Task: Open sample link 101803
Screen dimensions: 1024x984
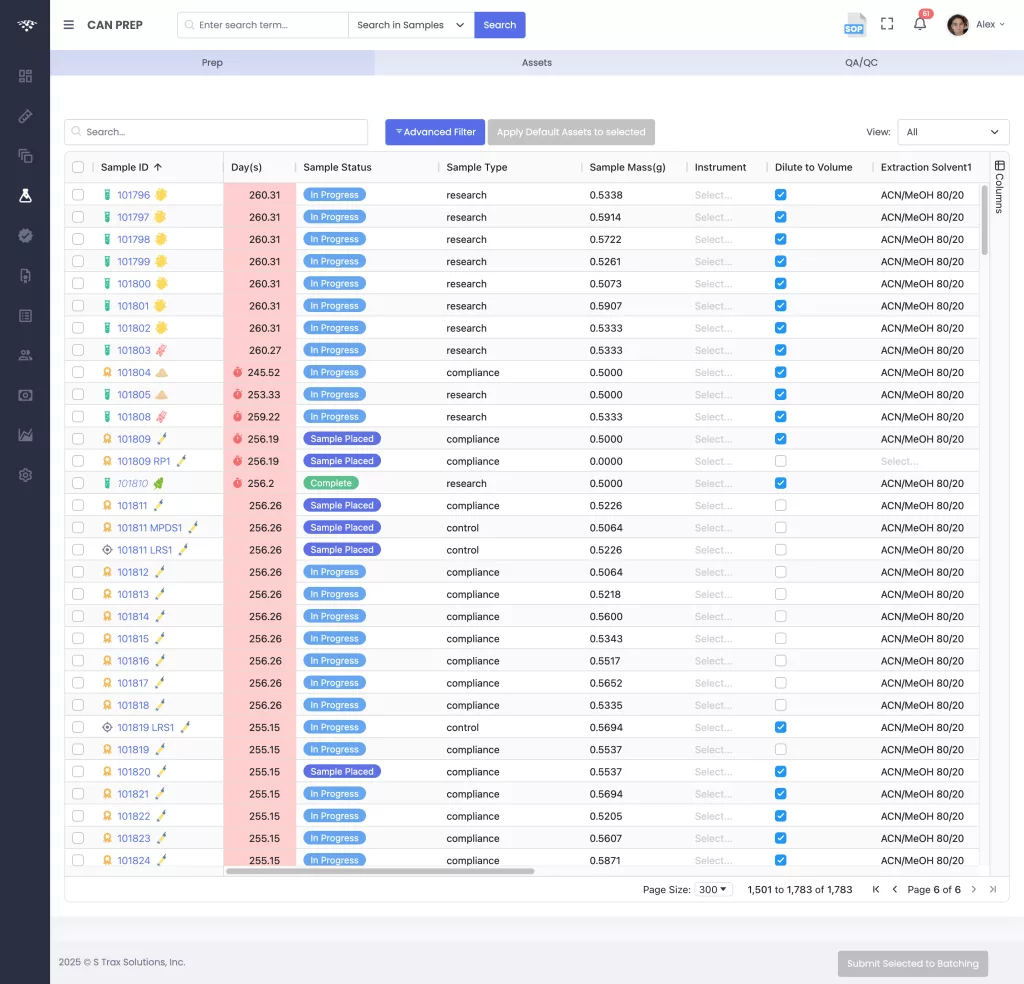Action: pyautogui.click(x=134, y=350)
